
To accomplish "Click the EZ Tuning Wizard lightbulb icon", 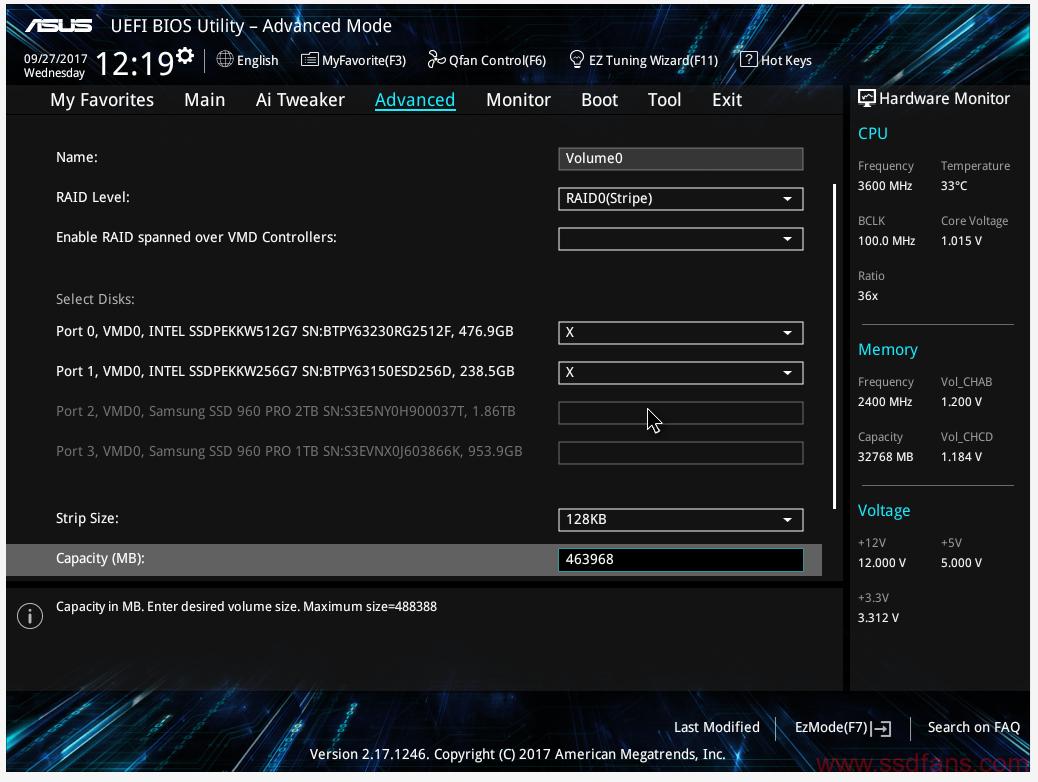I will click(x=577, y=60).
